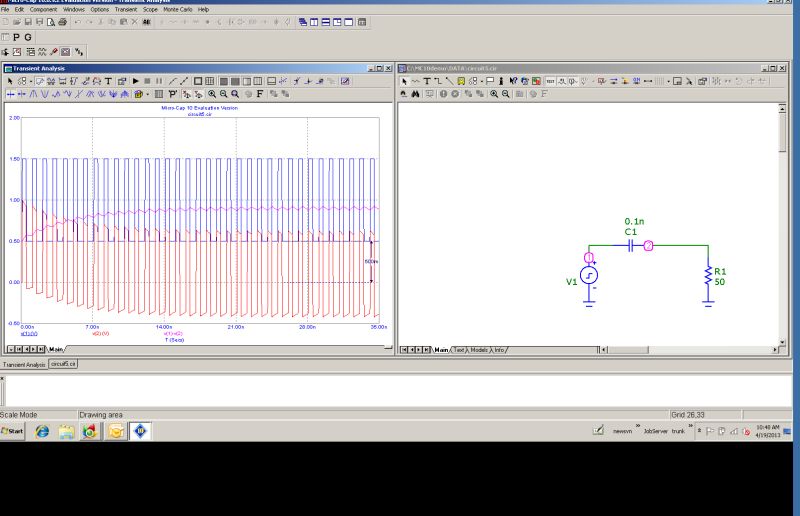This screenshot has height=516, width=800.
Task: Open dropdown arrow beside schematic graphics tool
Action: point(482,82)
